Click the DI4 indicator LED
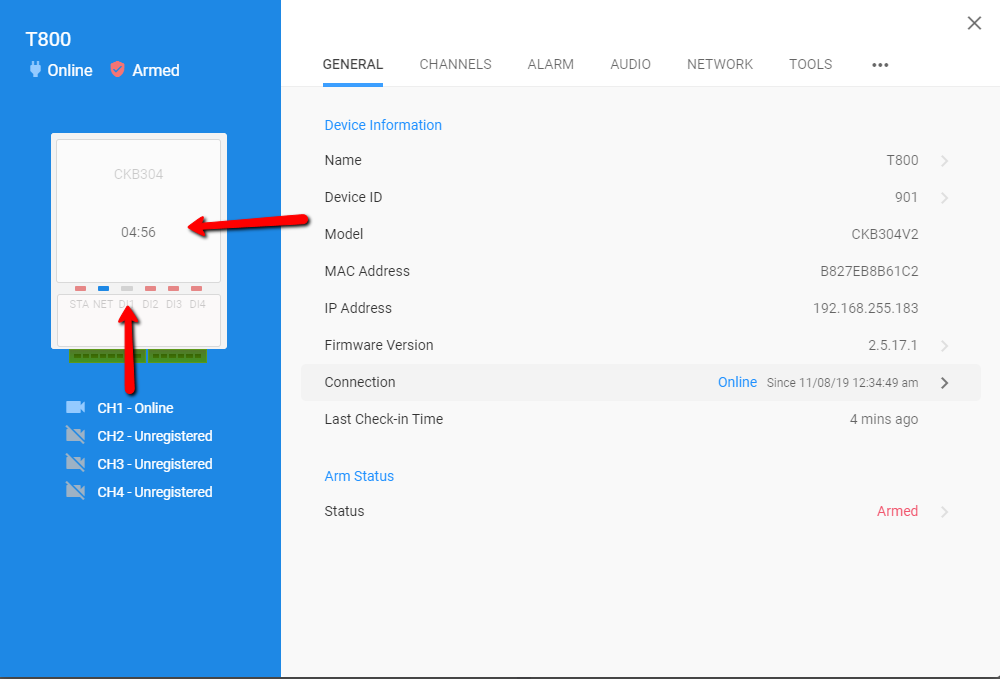This screenshot has height=679, width=1000. click(x=196, y=289)
